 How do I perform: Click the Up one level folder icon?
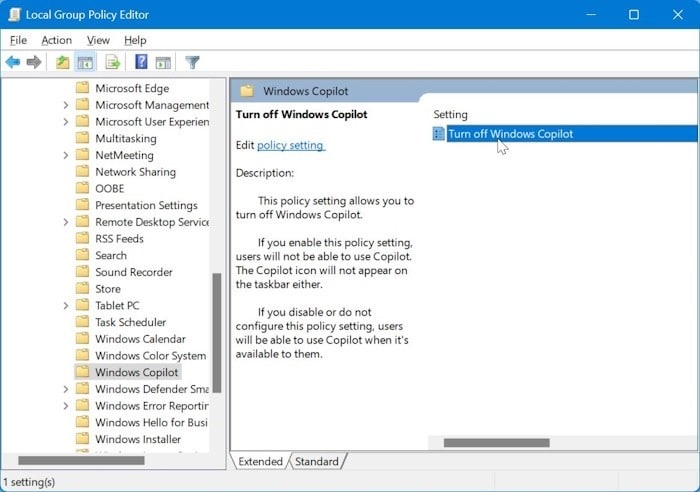(62, 62)
